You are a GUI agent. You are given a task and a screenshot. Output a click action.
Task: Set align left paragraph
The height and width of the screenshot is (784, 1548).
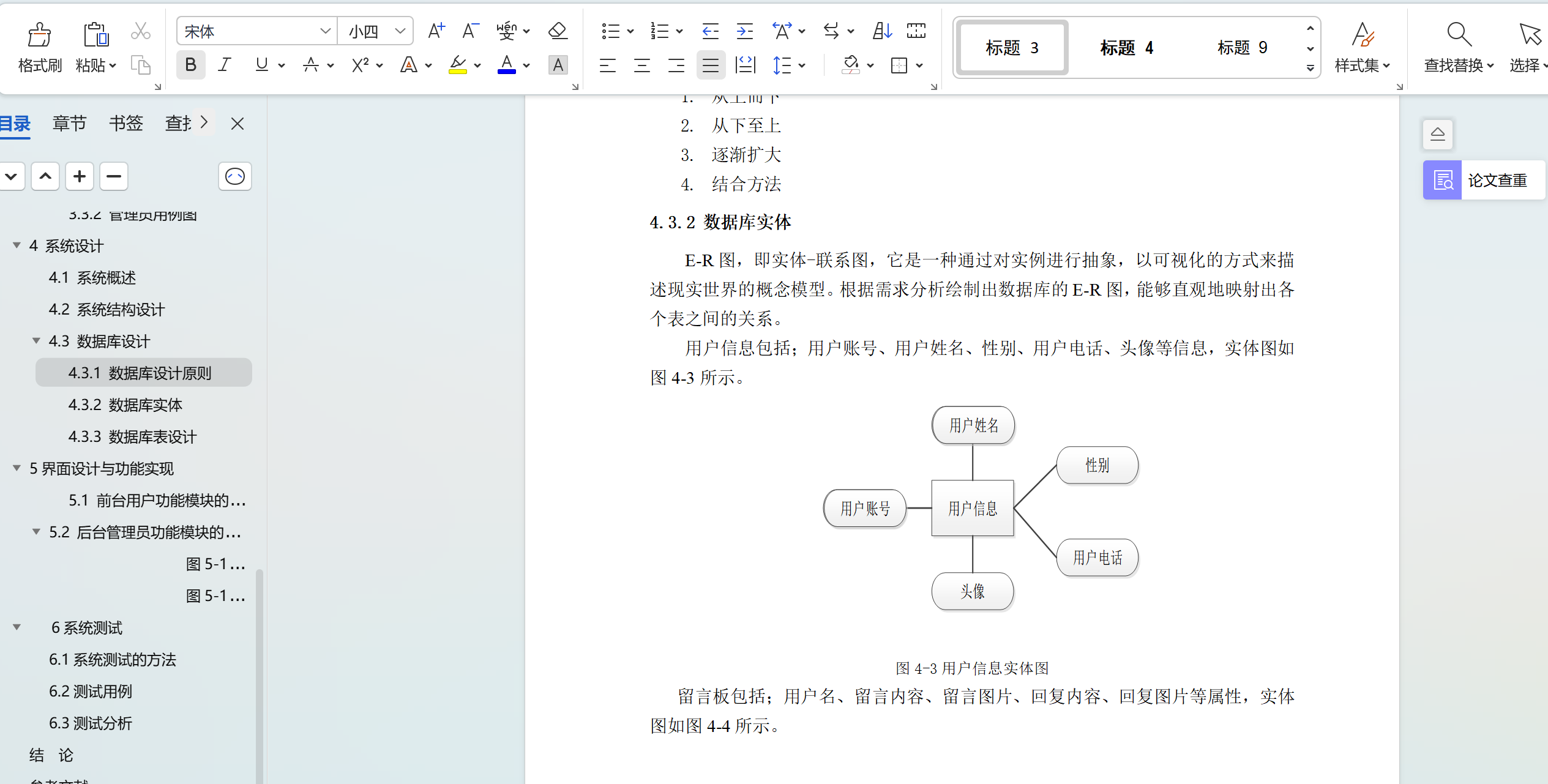607,65
